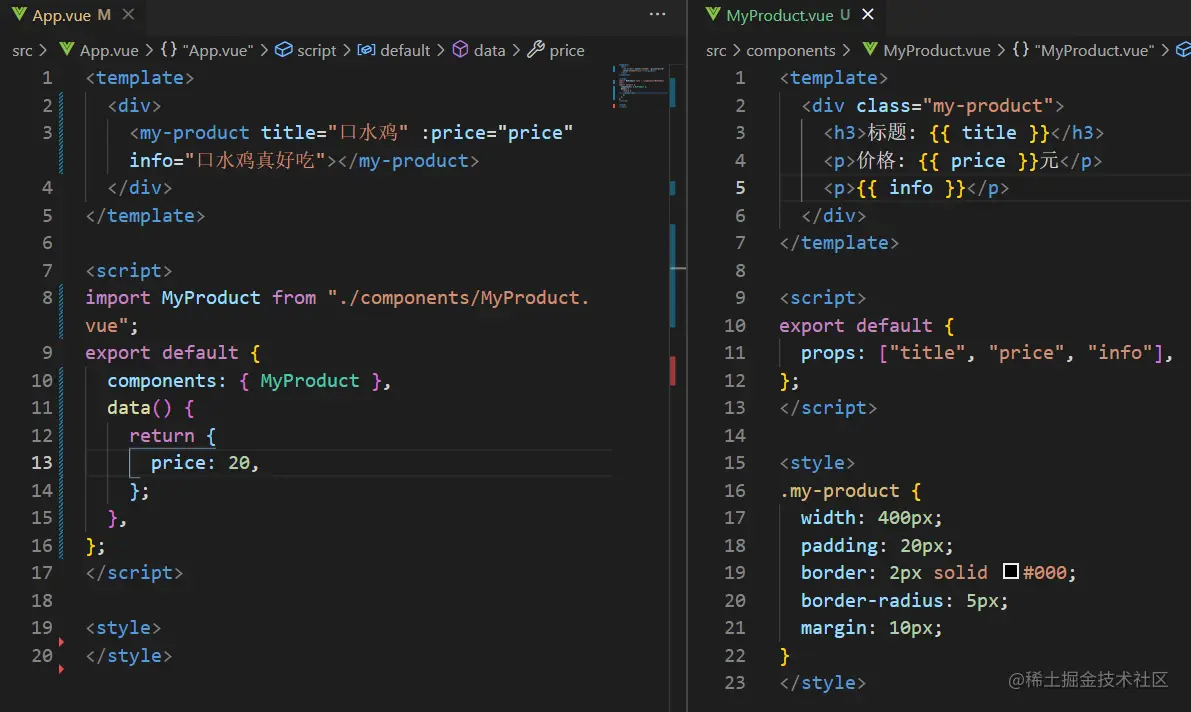Close the MyProduct.vue tab

[868, 14]
